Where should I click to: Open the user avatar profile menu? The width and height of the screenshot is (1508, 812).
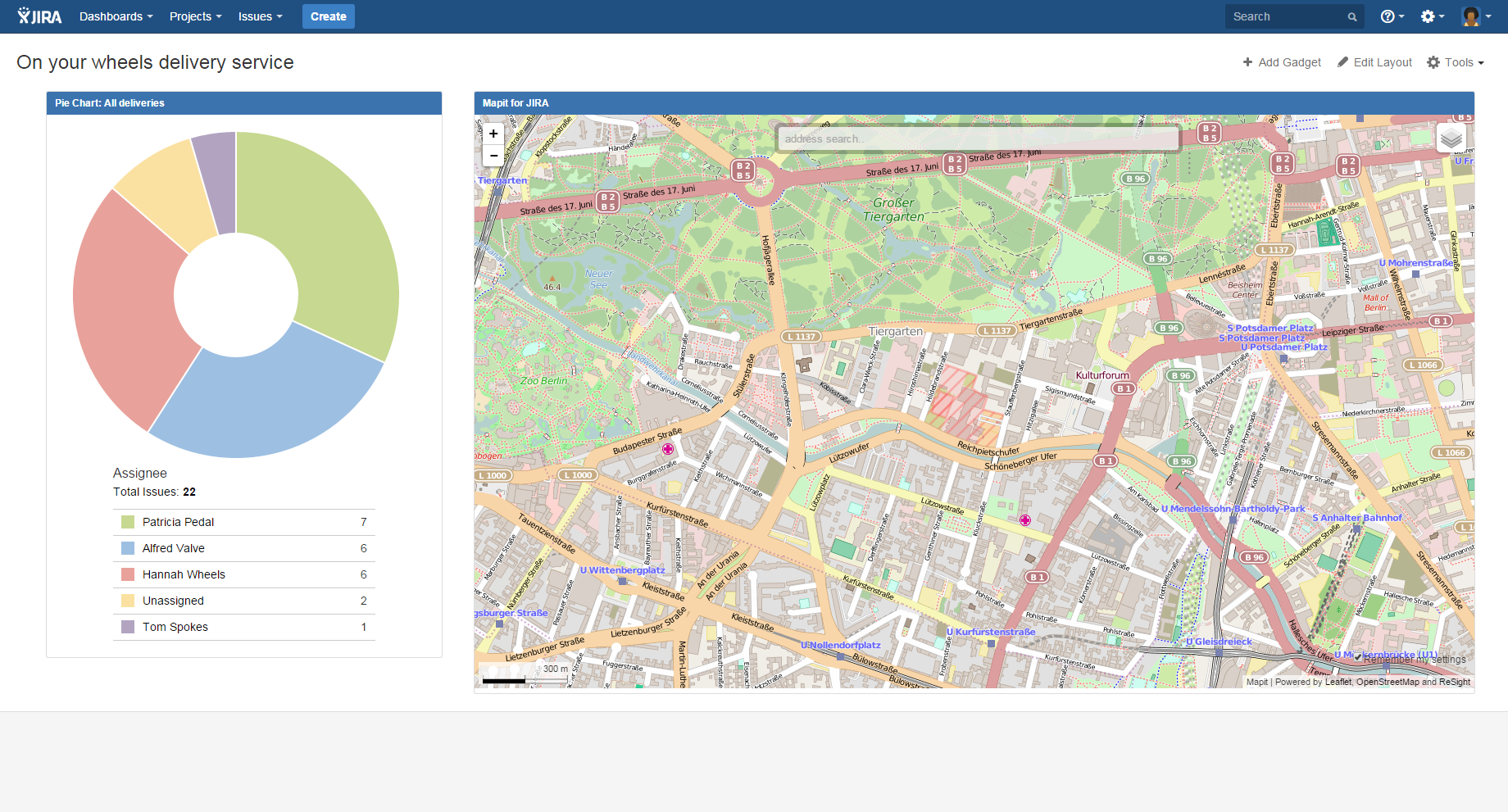coord(1475,16)
